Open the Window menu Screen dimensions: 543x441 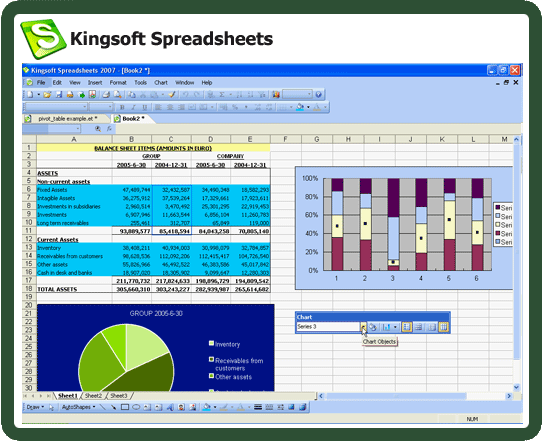[185, 82]
